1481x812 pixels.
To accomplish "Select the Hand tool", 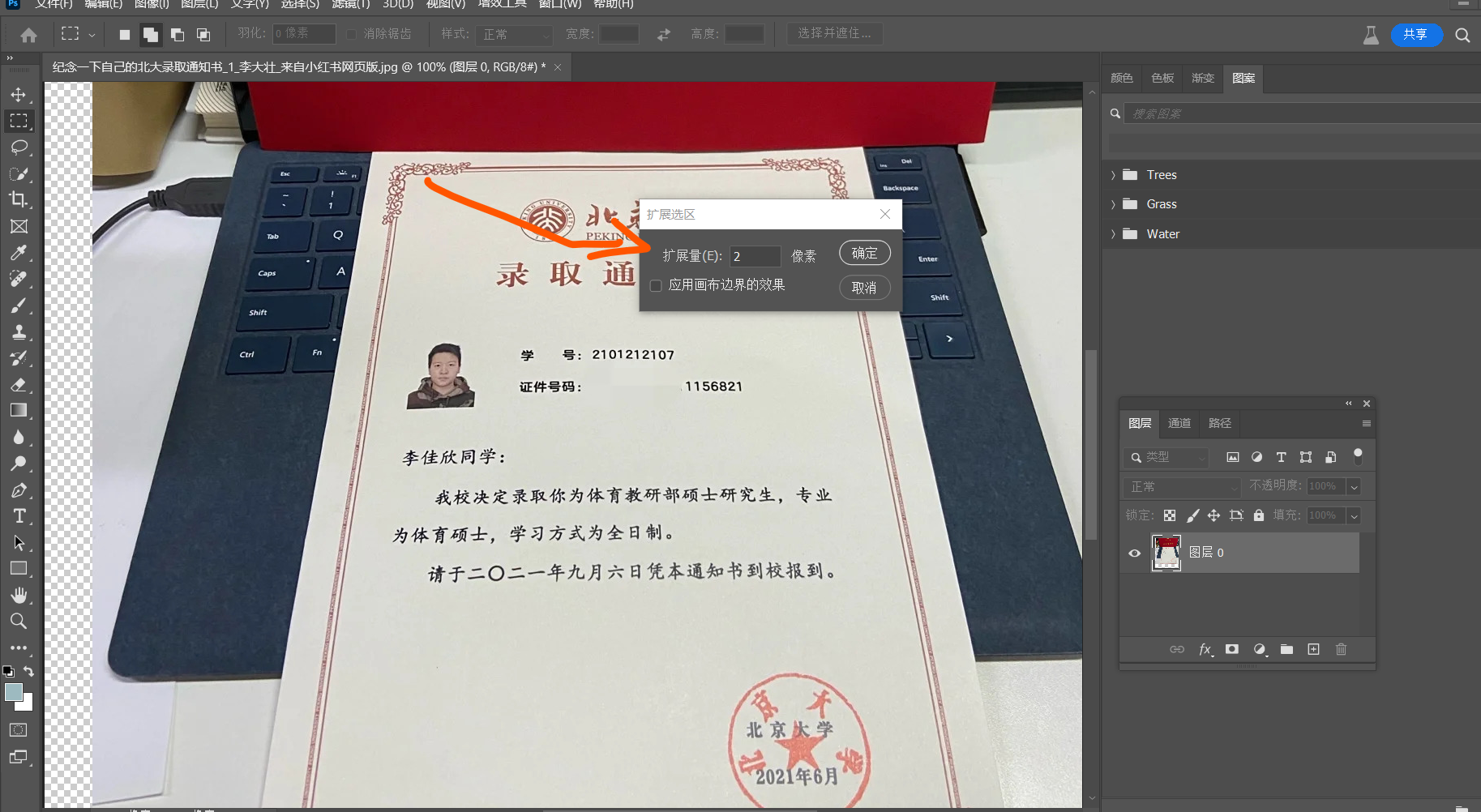I will click(19, 595).
